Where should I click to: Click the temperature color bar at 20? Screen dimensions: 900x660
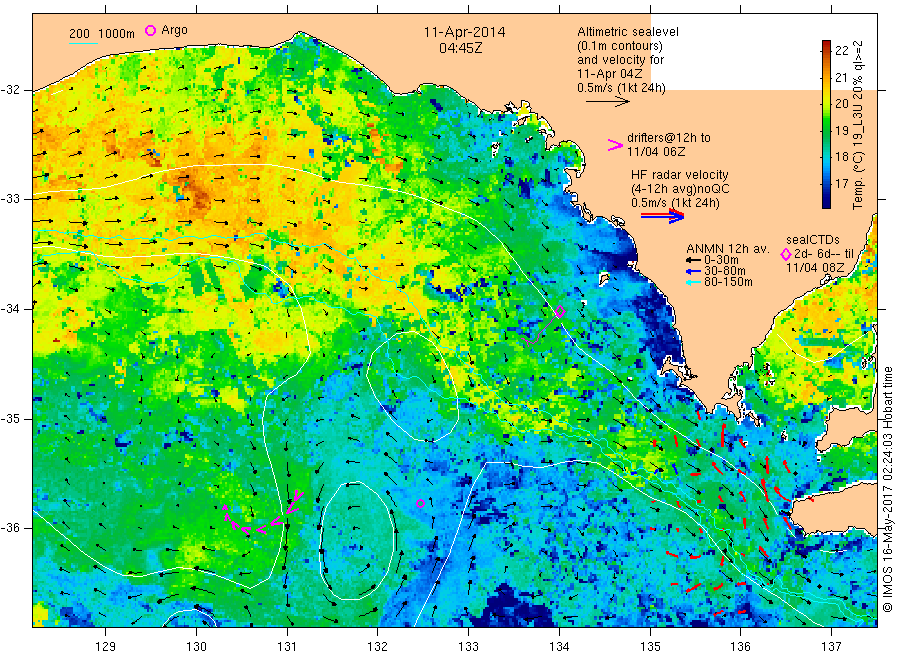[x=826, y=103]
